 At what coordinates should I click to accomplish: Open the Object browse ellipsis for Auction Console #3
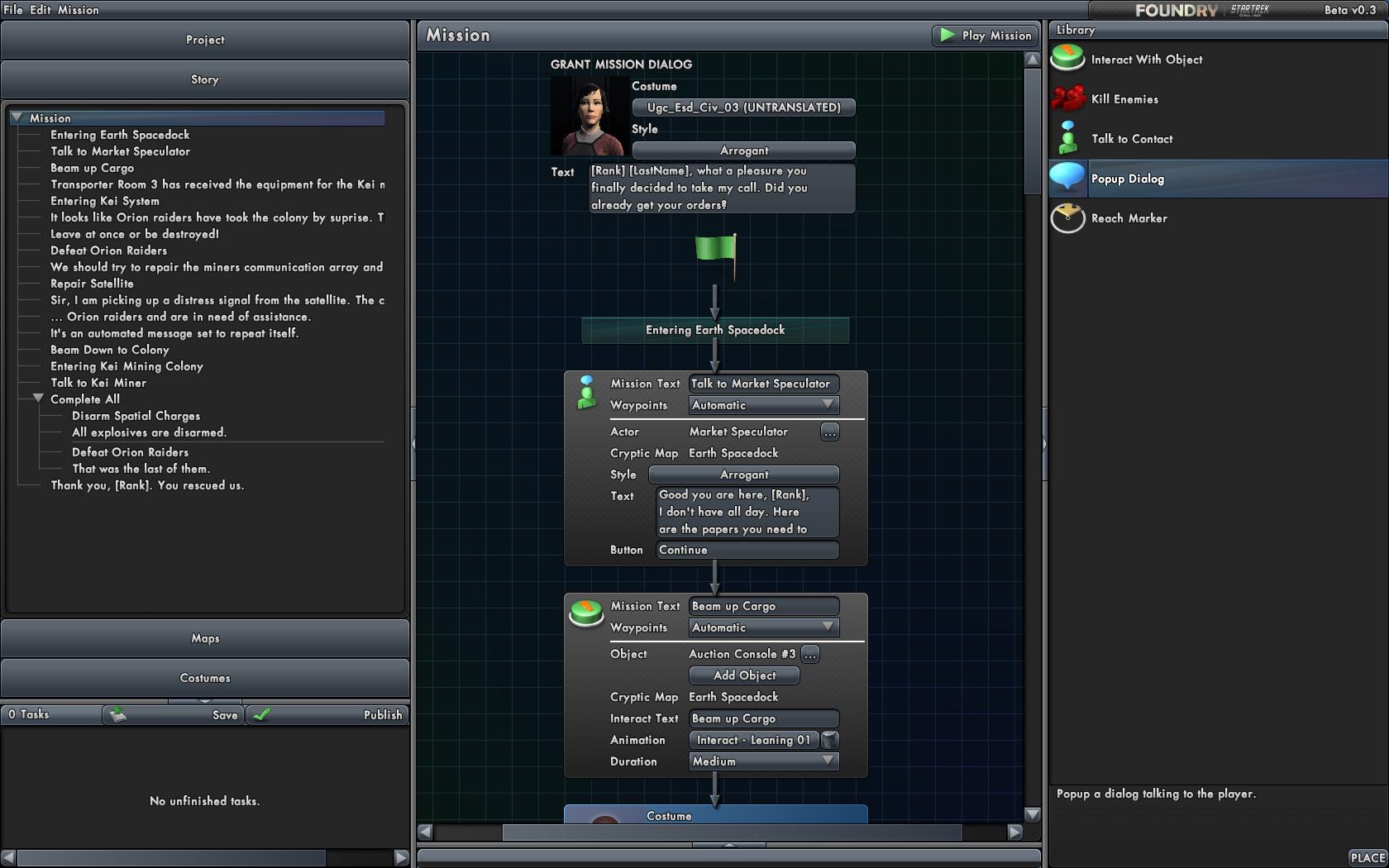click(810, 654)
